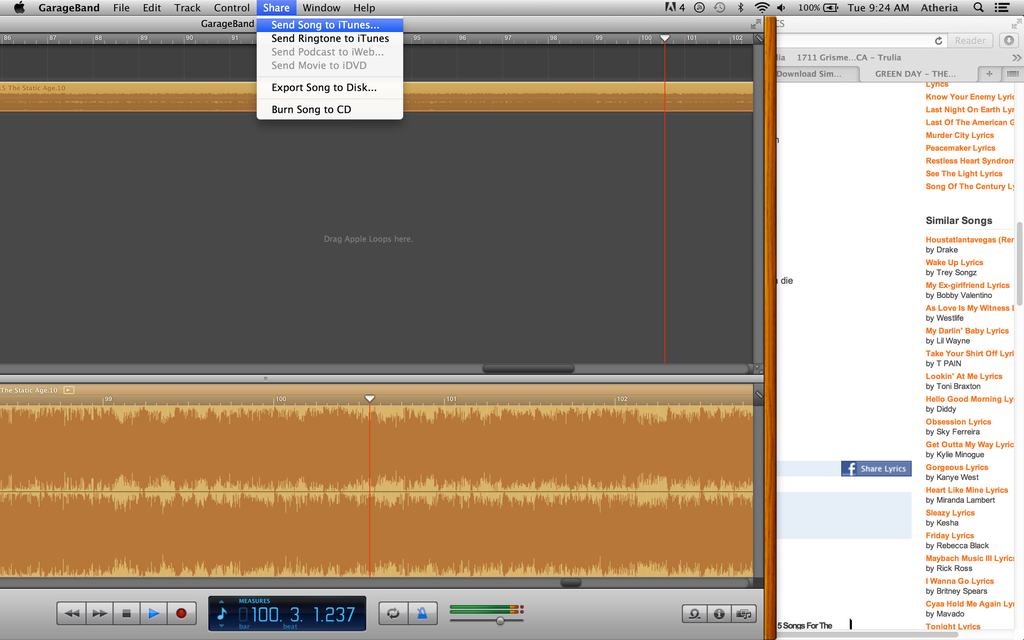1024x640 pixels.
Task: Show Track Info with the 'i' button
Action: click(x=718, y=613)
